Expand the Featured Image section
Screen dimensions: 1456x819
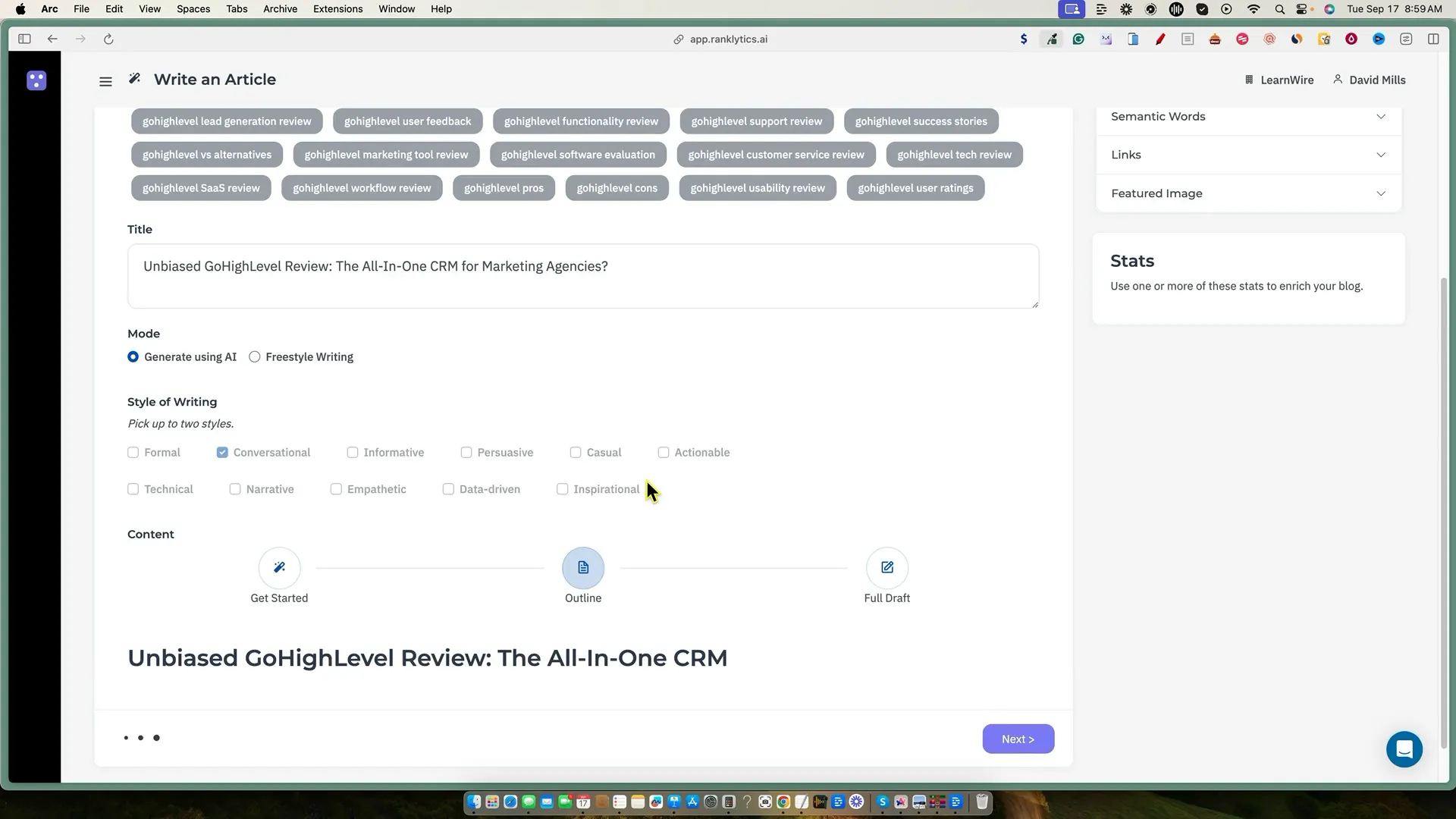point(1248,193)
